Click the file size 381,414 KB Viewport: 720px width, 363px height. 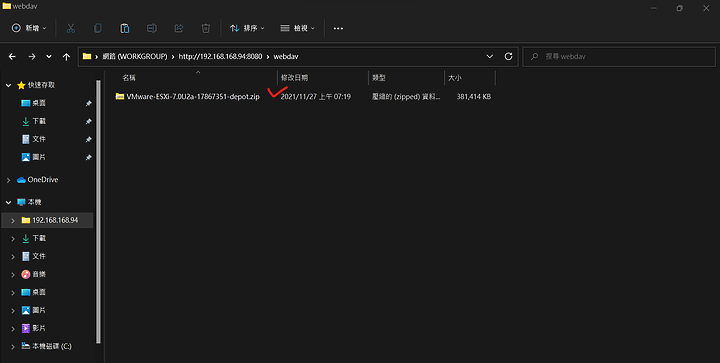[474, 96]
